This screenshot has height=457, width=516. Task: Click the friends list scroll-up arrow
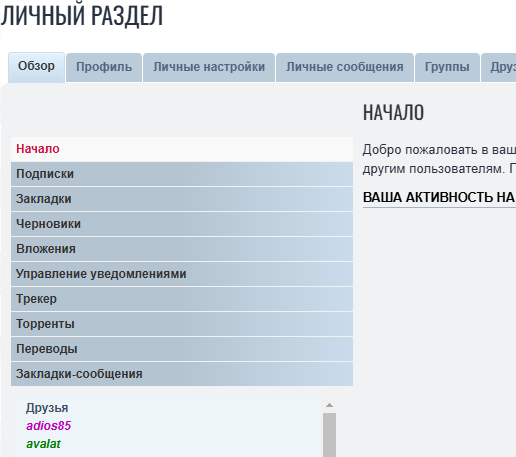(329, 405)
